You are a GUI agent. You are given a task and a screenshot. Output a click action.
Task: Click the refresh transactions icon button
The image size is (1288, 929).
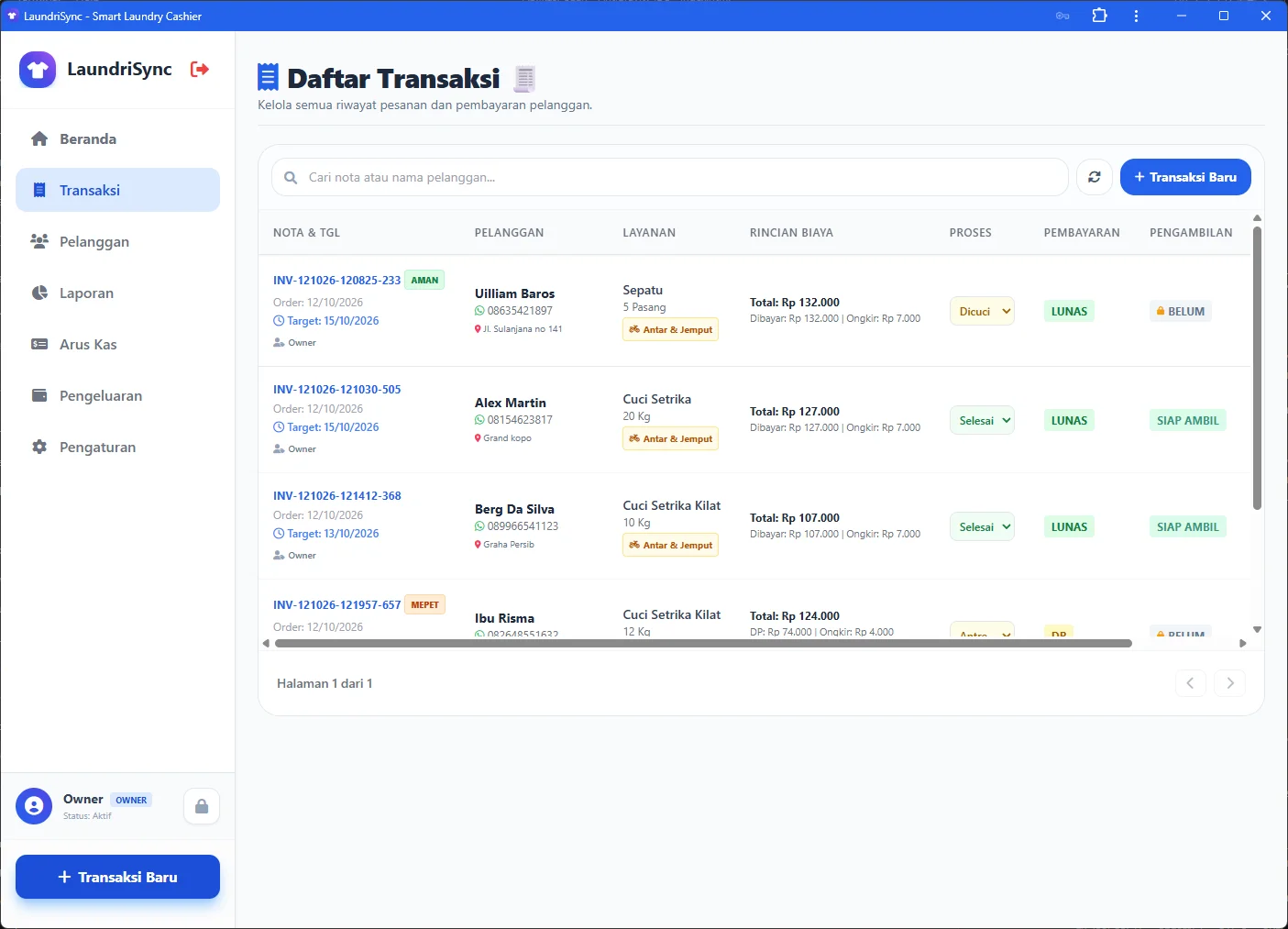pyautogui.click(x=1095, y=177)
